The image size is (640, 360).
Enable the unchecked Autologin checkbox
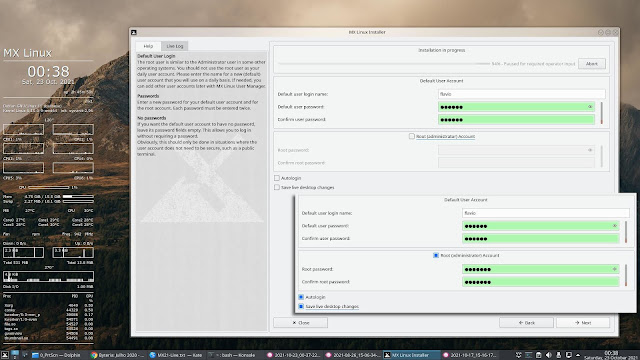tap(277, 178)
